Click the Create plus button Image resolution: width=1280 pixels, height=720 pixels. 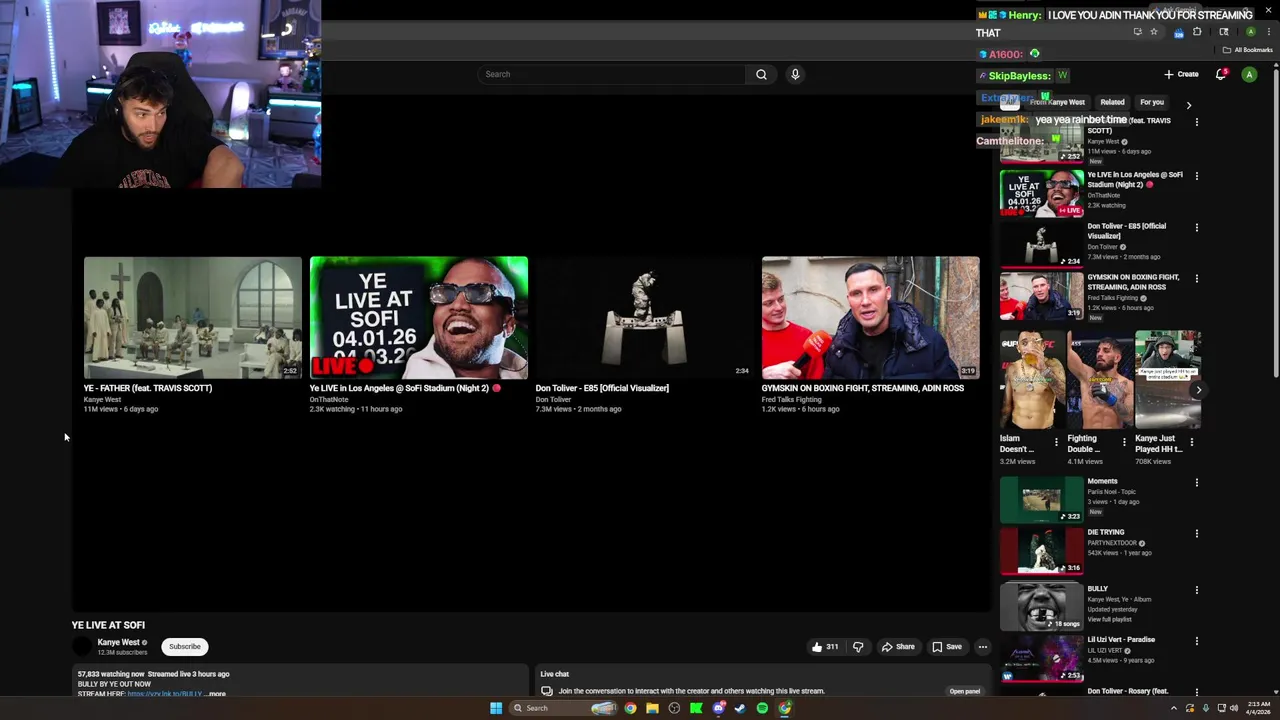(x=1181, y=74)
